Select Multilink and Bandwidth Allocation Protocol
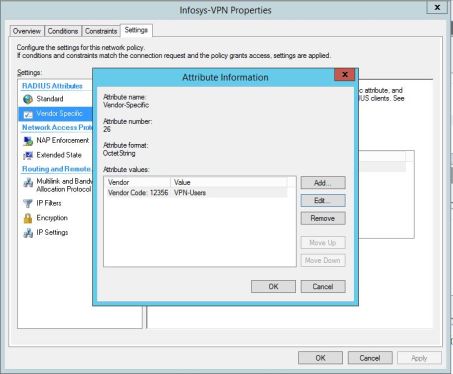The width and height of the screenshot is (453, 374). click(x=55, y=185)
